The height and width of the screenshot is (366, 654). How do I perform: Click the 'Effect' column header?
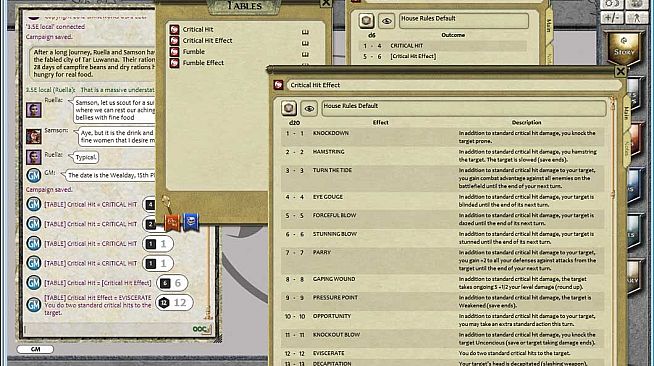point(380,123)
